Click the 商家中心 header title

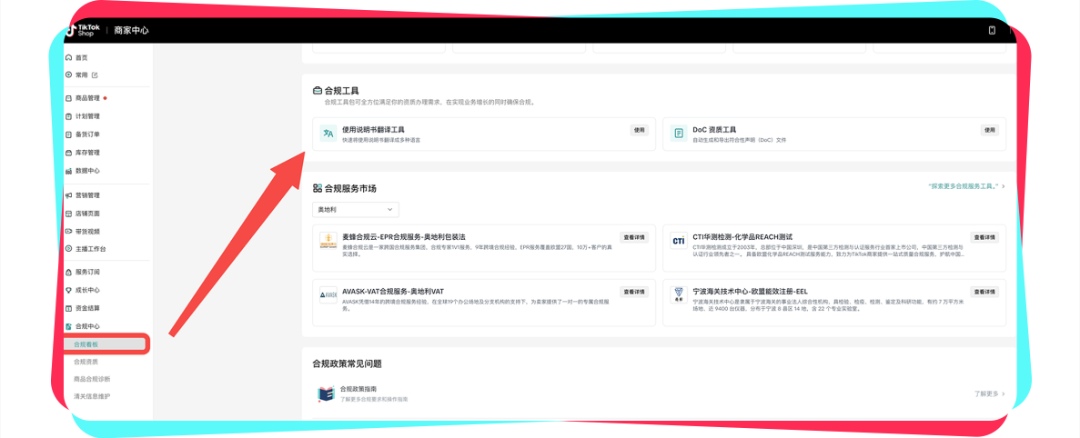(132, 30)
